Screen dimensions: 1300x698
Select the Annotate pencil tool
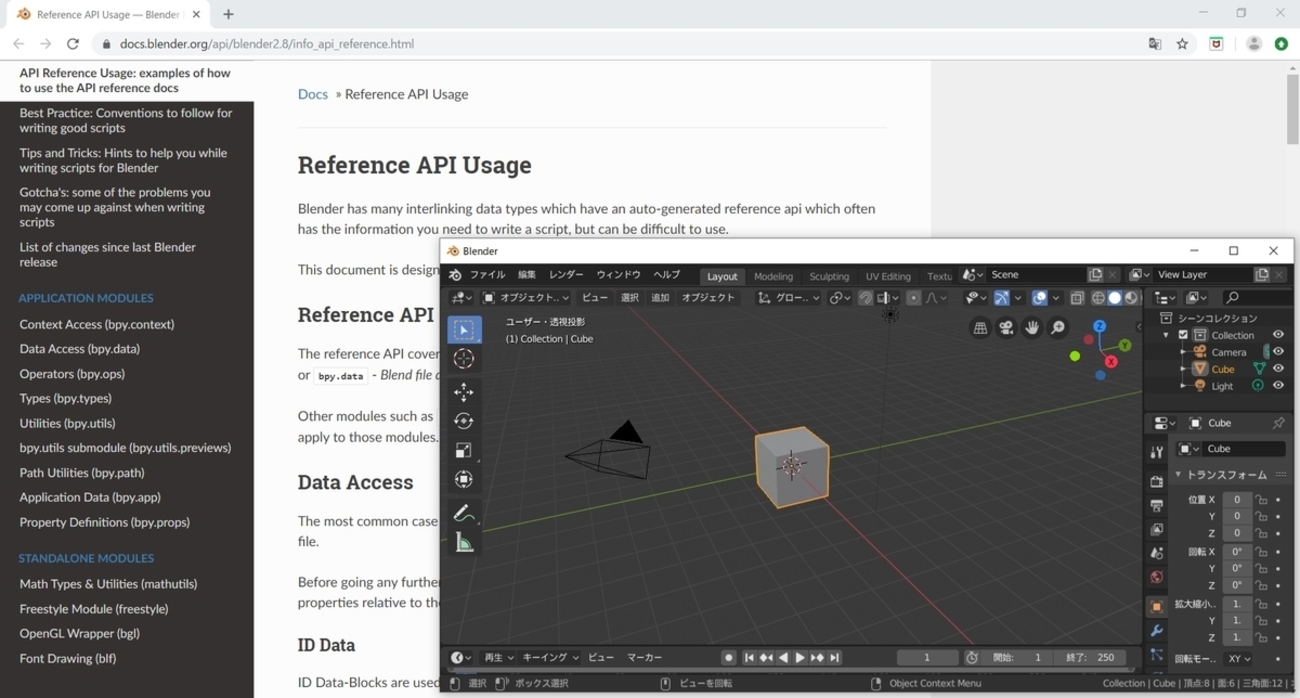point(464,514)
